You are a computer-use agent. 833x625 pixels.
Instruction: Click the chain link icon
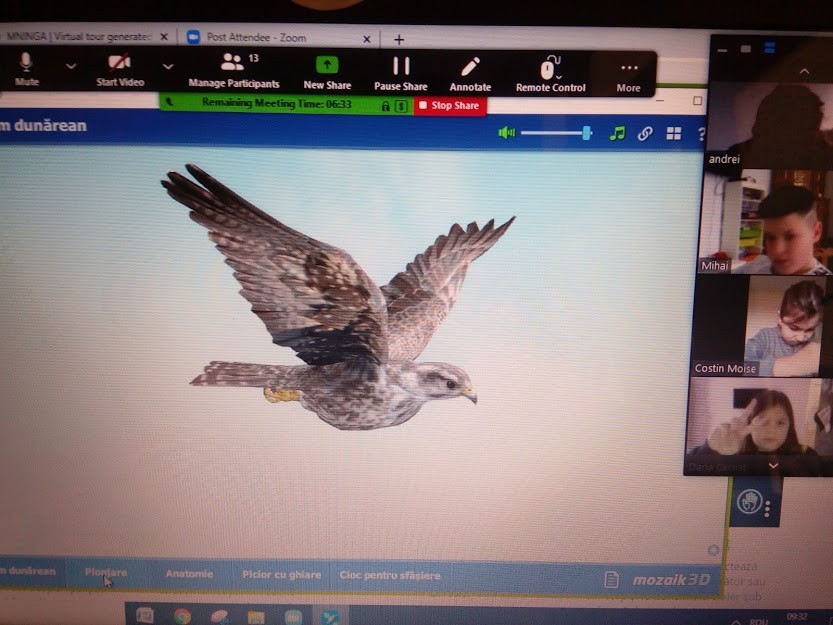[645, 133]
